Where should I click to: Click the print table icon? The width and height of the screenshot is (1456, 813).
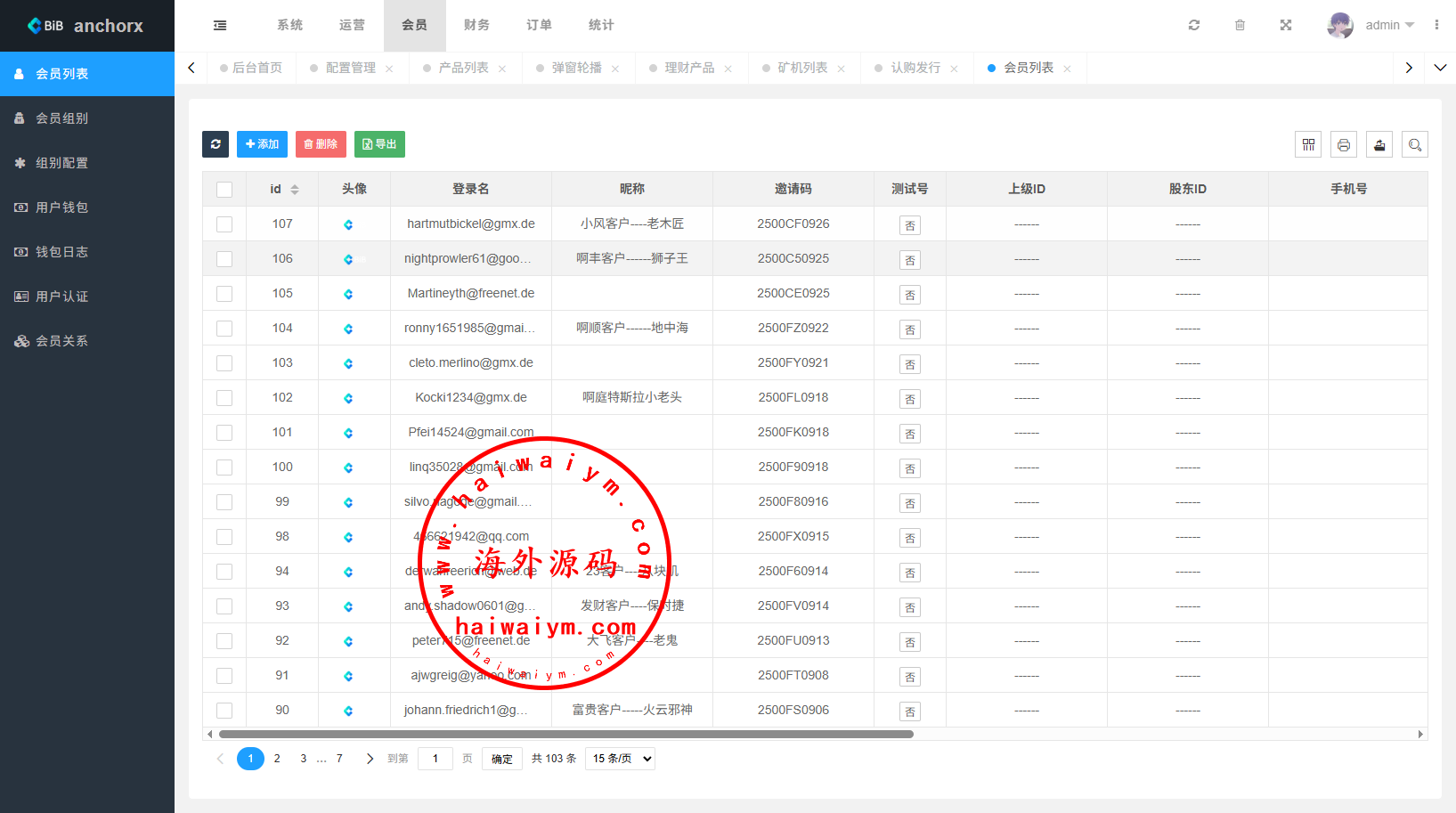click(x=1344, y=144)
